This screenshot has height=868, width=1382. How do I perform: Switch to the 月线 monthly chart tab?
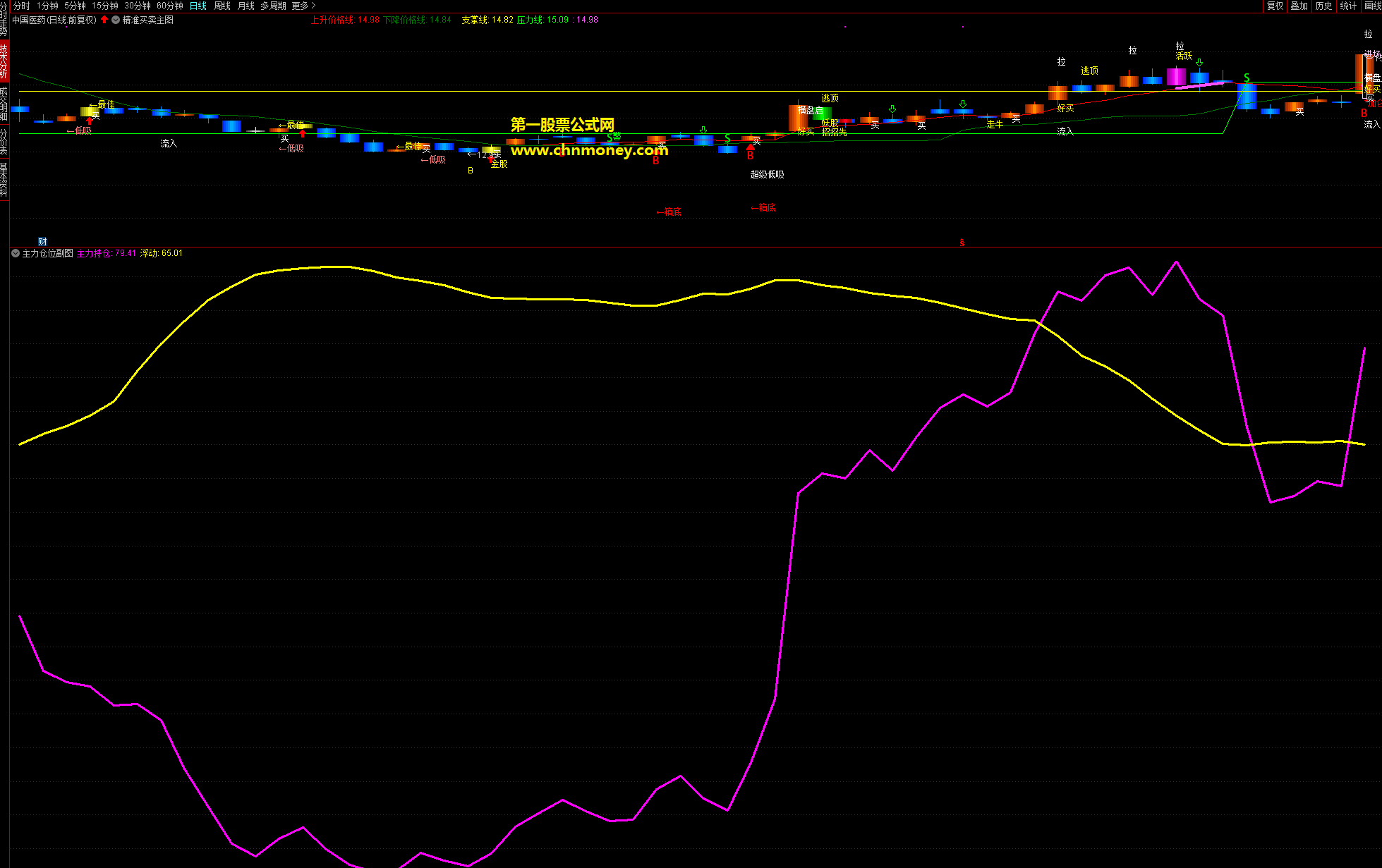246,6
